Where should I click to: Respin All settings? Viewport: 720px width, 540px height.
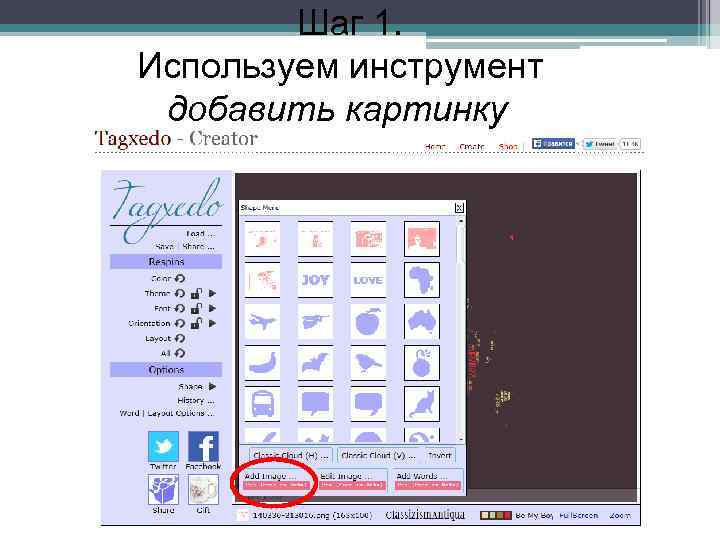pyautogui.click(x=180, y=353)
